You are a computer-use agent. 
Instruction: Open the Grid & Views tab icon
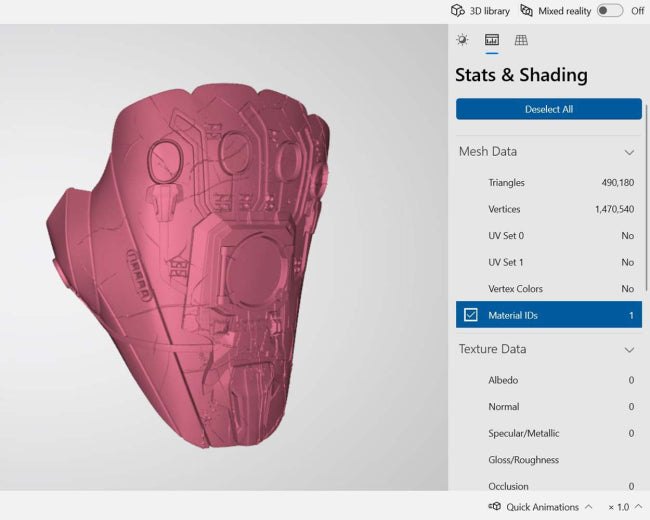521,40
